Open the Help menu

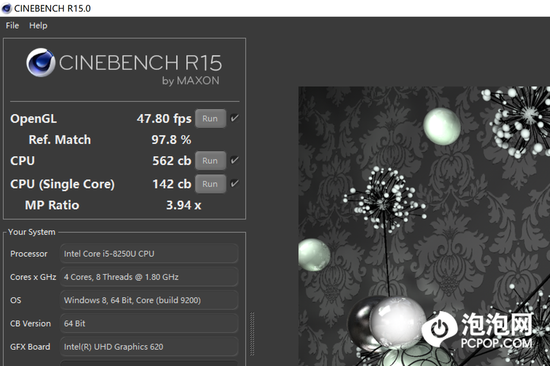38,26
